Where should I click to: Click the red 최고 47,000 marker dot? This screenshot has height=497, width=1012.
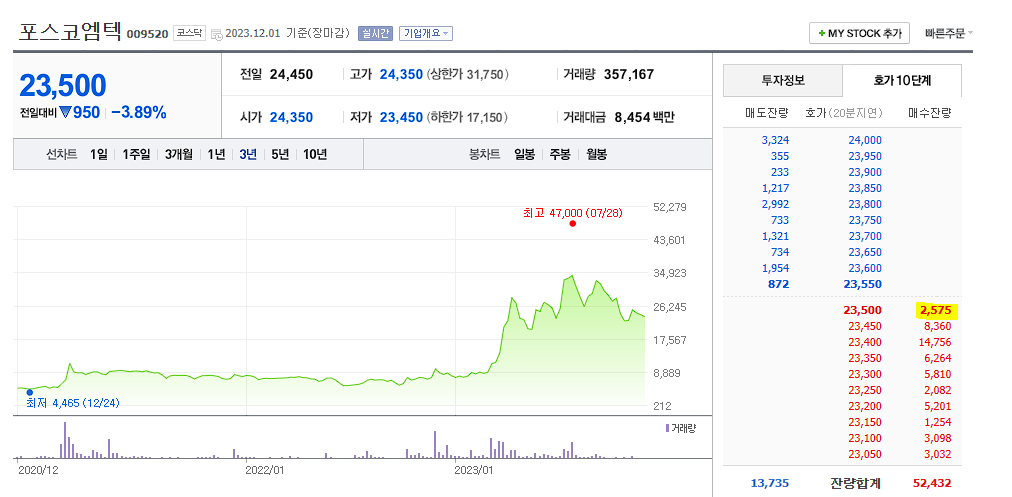[x=572, y=224]
